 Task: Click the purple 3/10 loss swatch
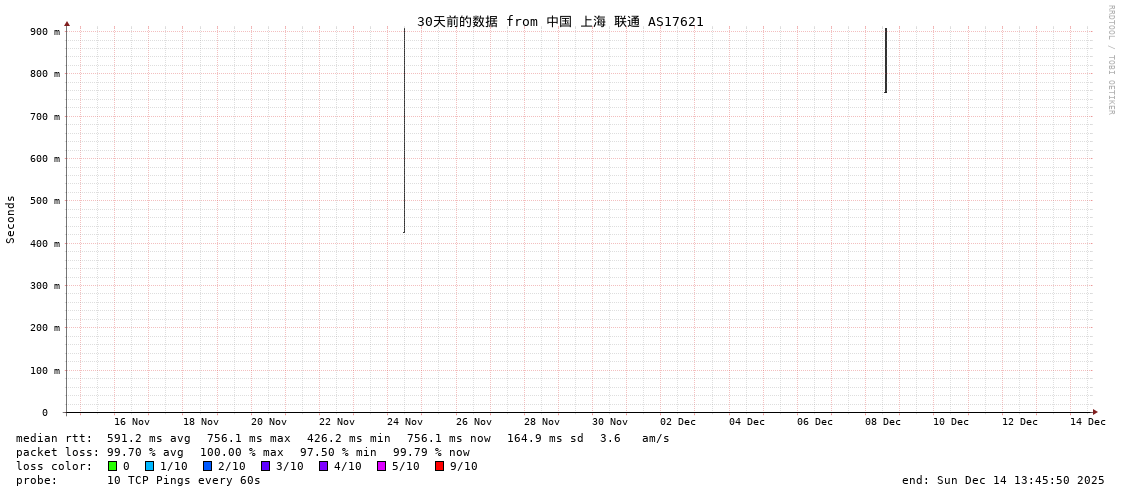coord(266,466)
